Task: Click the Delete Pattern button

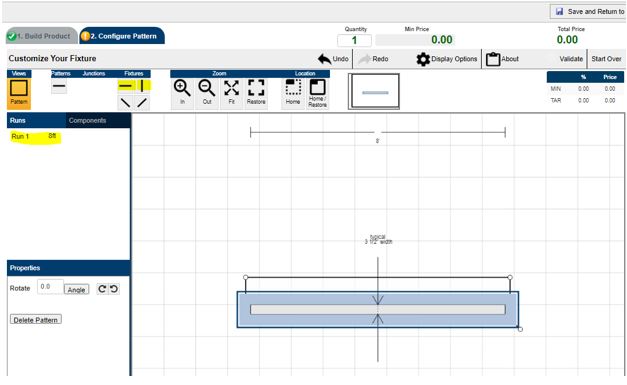Action: pyautogui.click(x=36, y=320)
